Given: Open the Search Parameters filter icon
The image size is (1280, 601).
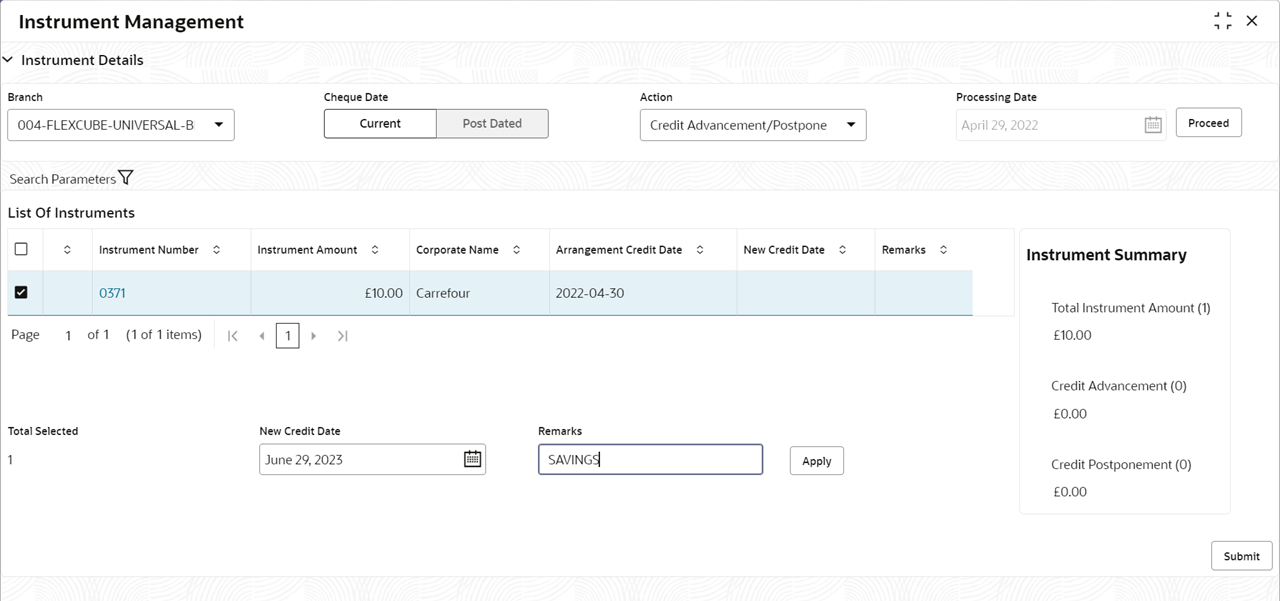Looking at the screenshot, I should (x=125, y=178).
